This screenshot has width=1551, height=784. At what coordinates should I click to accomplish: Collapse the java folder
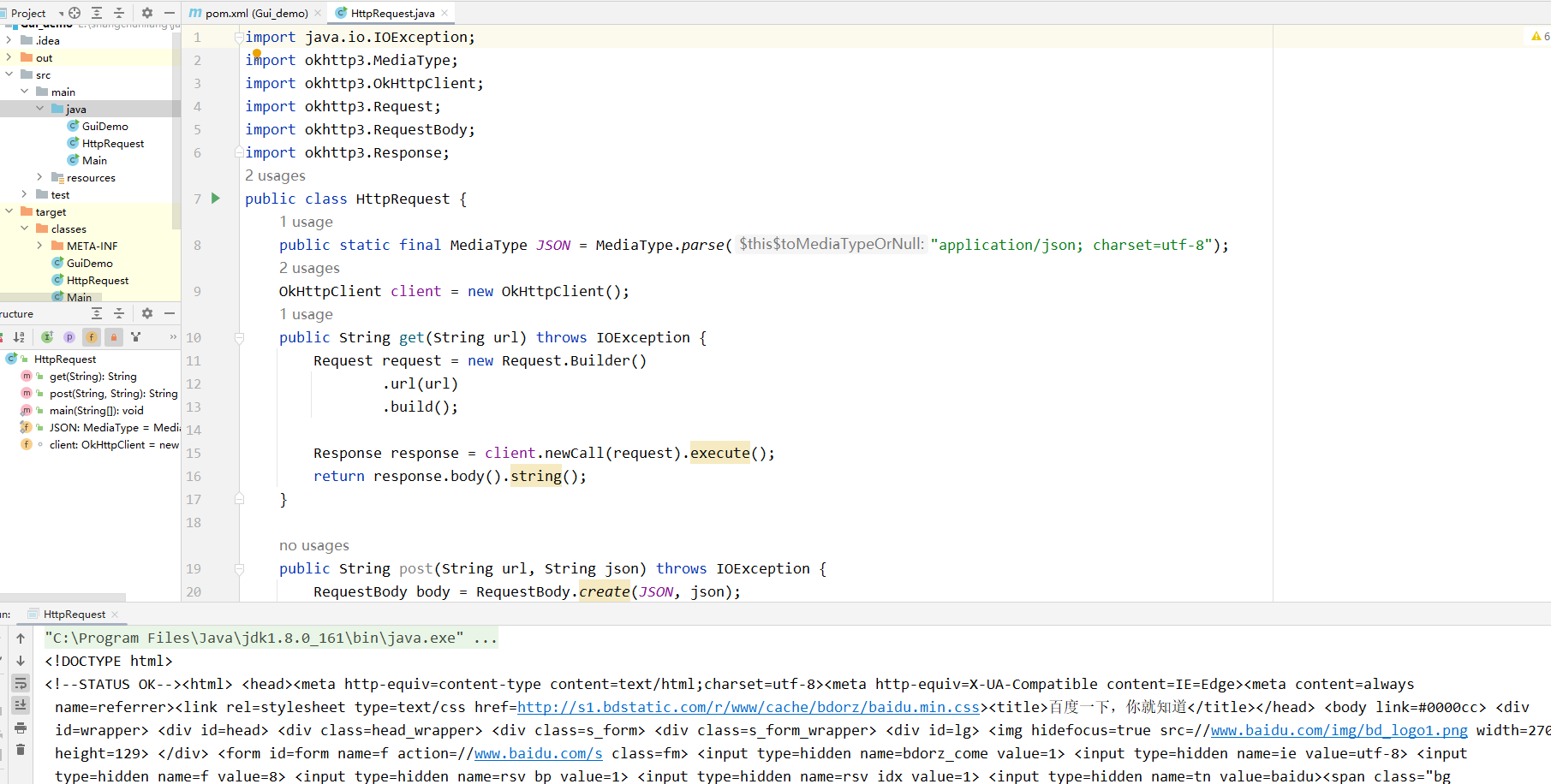39,109
